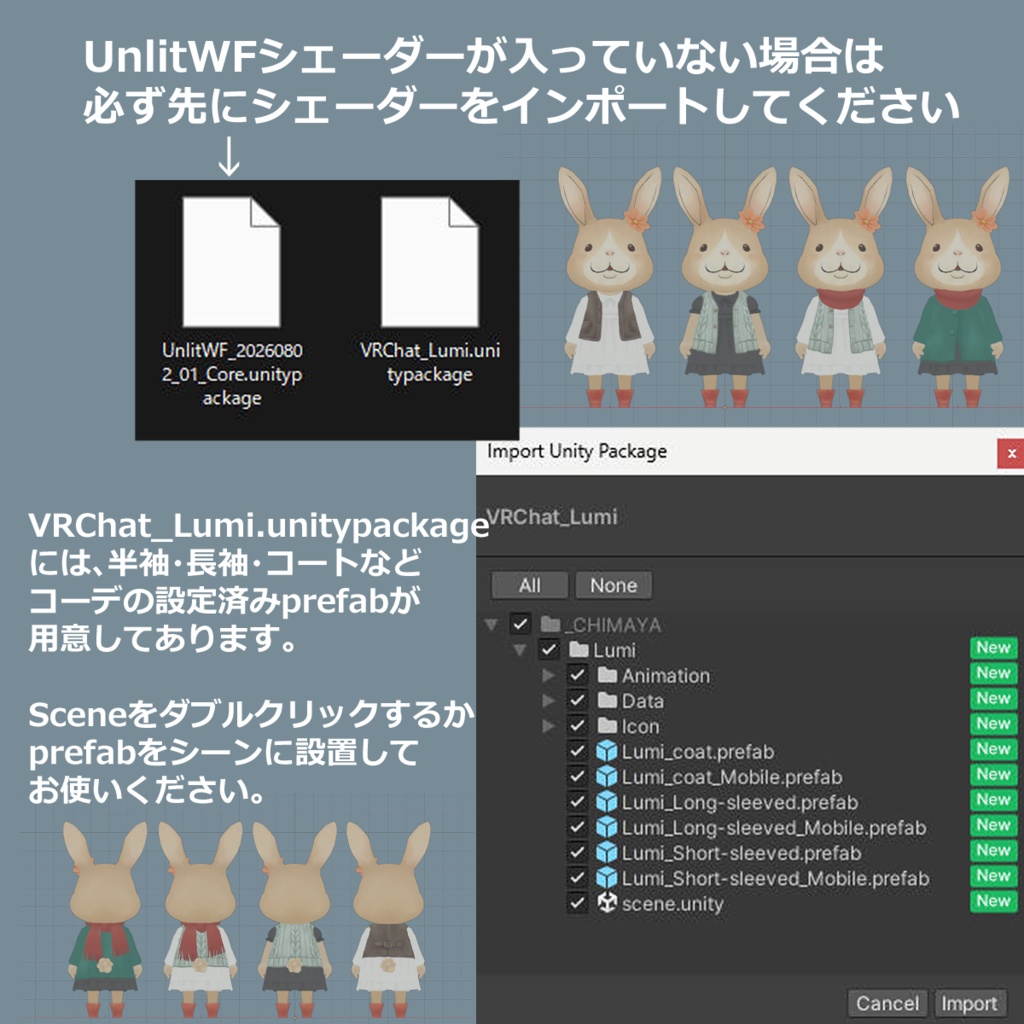1024x1024 pixels.
Task: Click the Lumi folder icon
Action: (579, 649)
